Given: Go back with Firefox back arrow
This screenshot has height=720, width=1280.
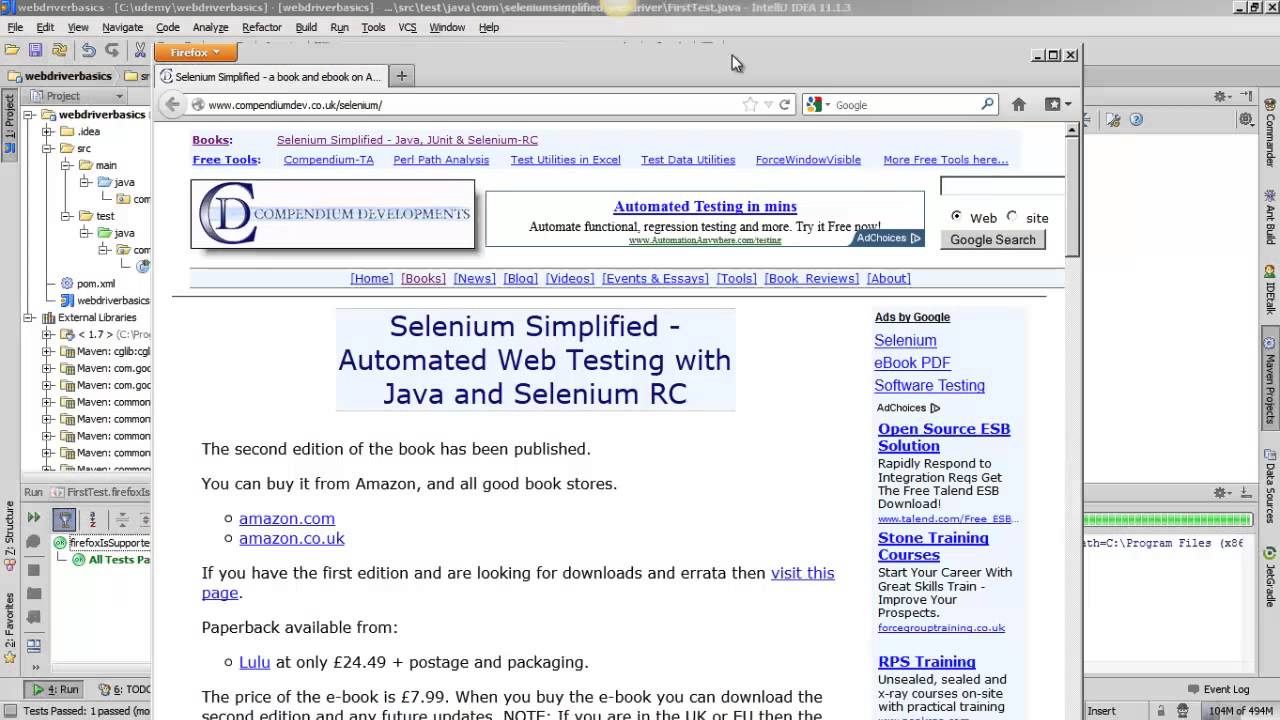Looking at the screenshot, I should [x=172, y=104].
